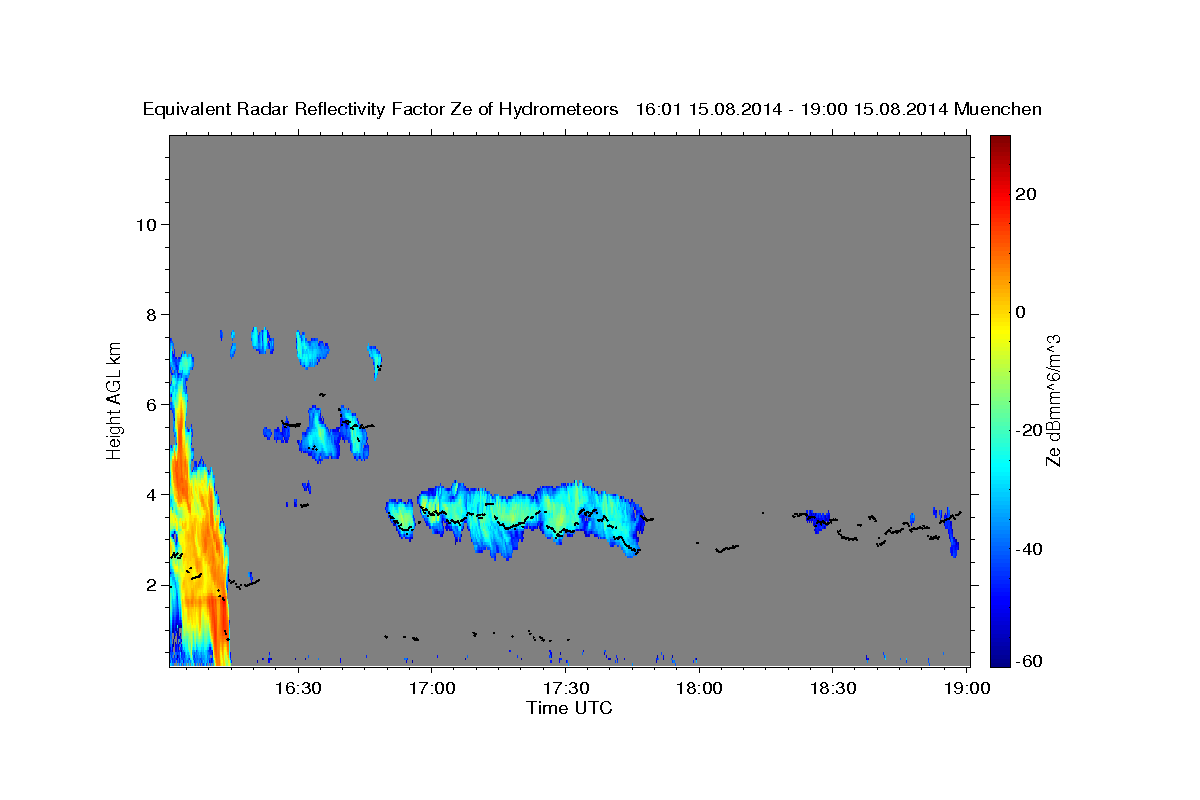Click the colorbar tick label '-20'
The image size is (1200, 800).
[1029, 430]
